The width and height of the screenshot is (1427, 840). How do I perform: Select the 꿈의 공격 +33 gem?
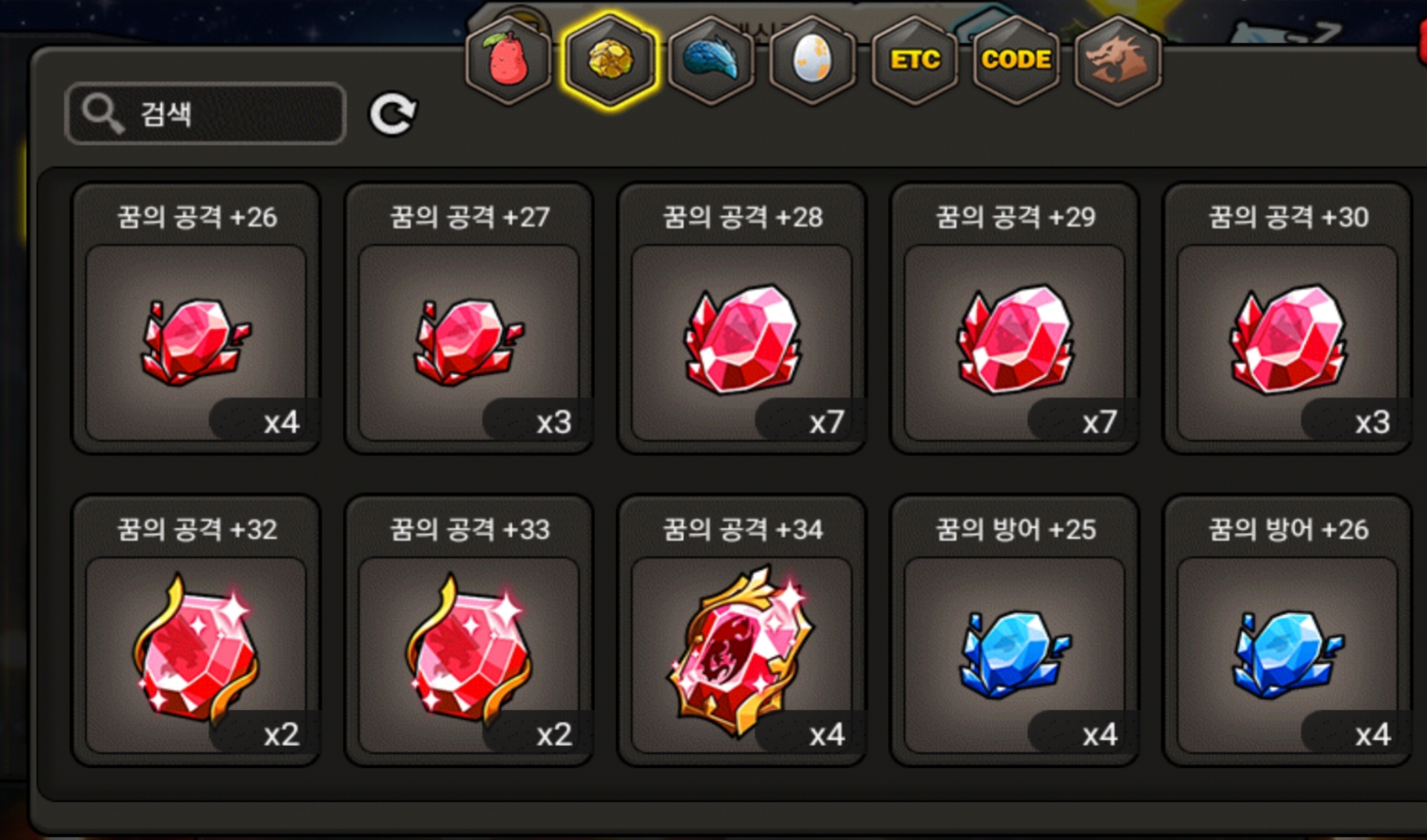pos(469,631)
